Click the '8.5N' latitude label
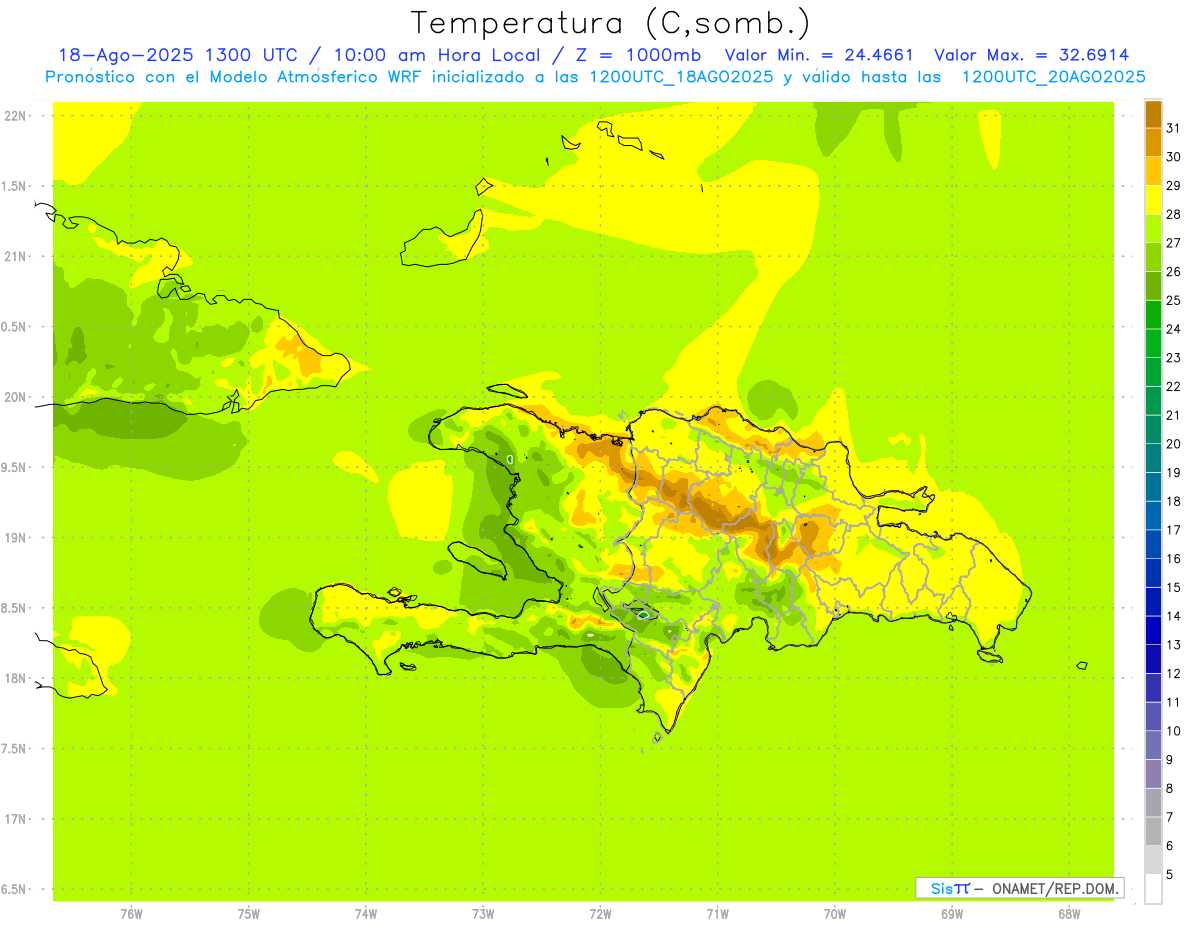The height and width of the screenshot is (927, 1200). [15, 608]
